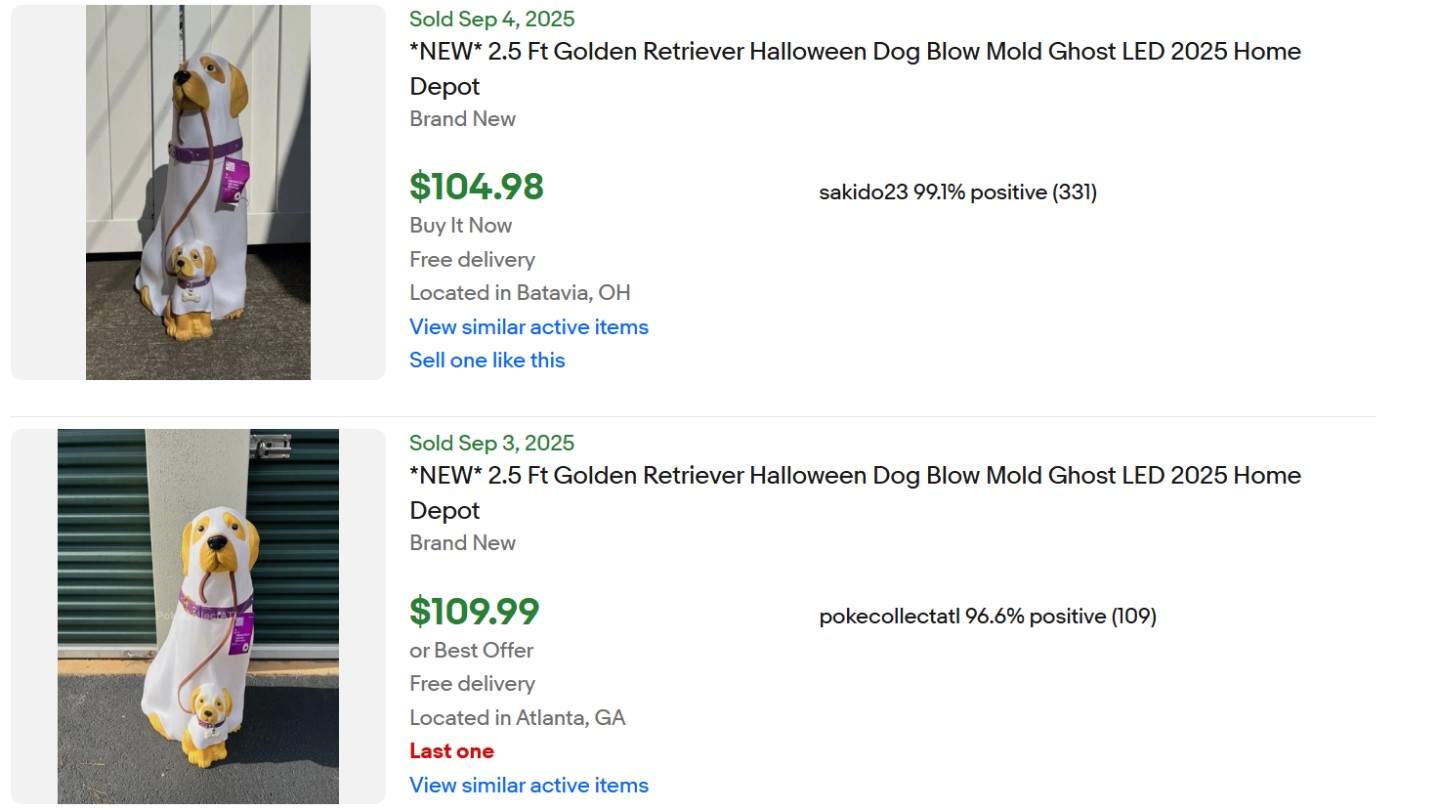The image size is (1440, 810).
Task: Click 'Buy It Now' on the first listing
Action: pyautogui.click(x=460, y=225)
